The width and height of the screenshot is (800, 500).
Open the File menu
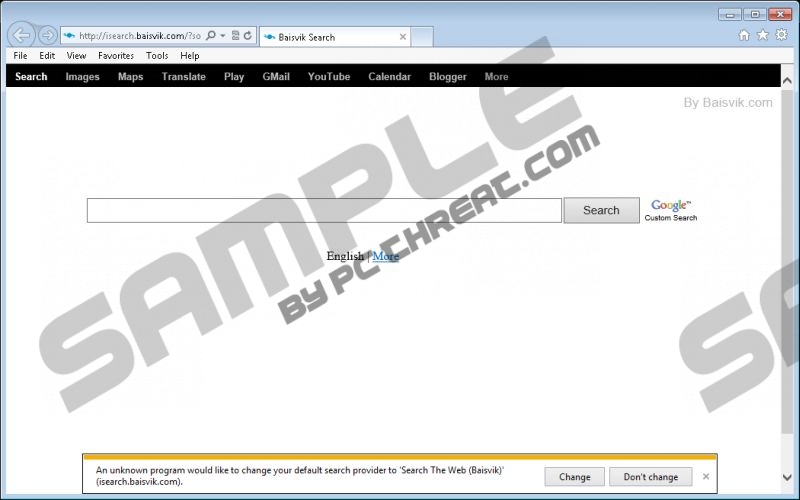(20, 56)
